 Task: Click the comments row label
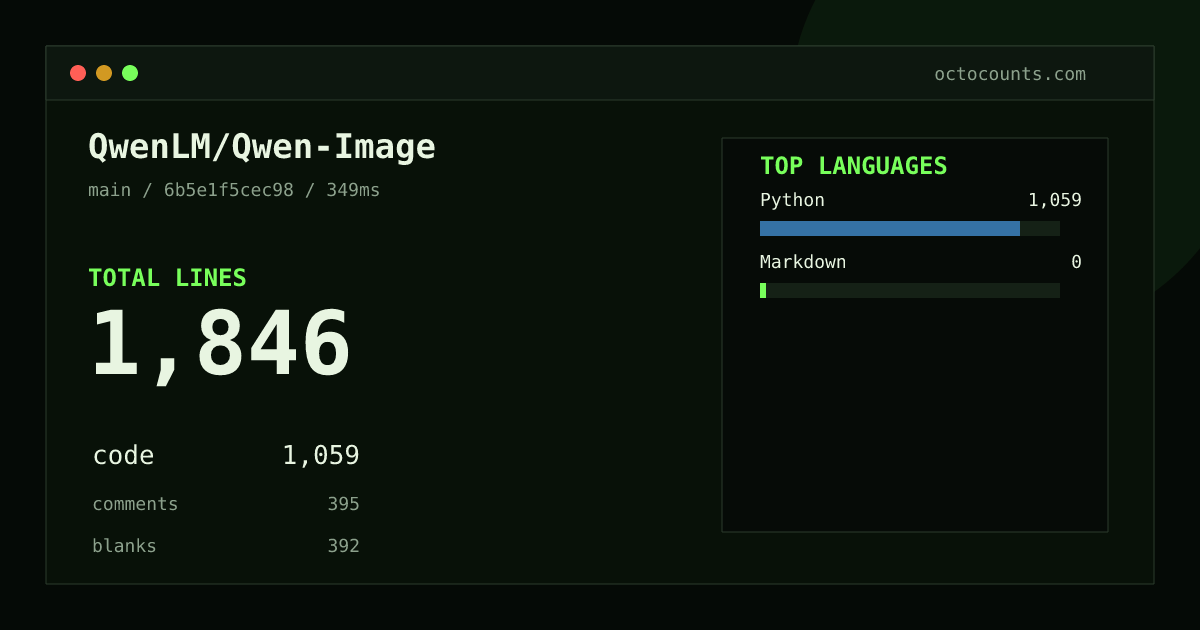click(135, 504)
